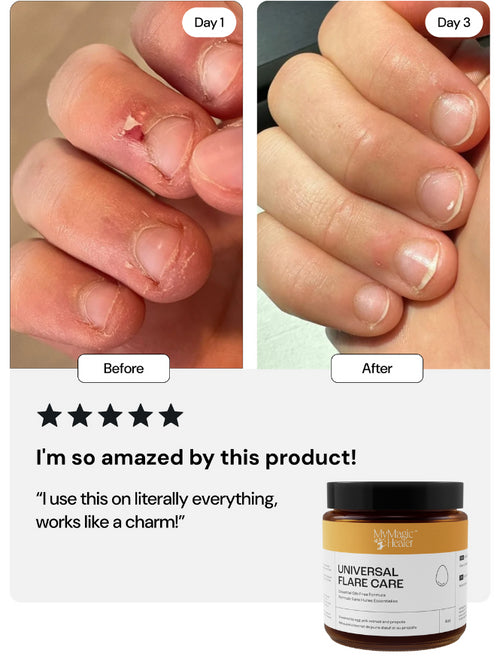Open the Day 3 after photo
Screen dimensions: 500x662
(x=373, y=184)
